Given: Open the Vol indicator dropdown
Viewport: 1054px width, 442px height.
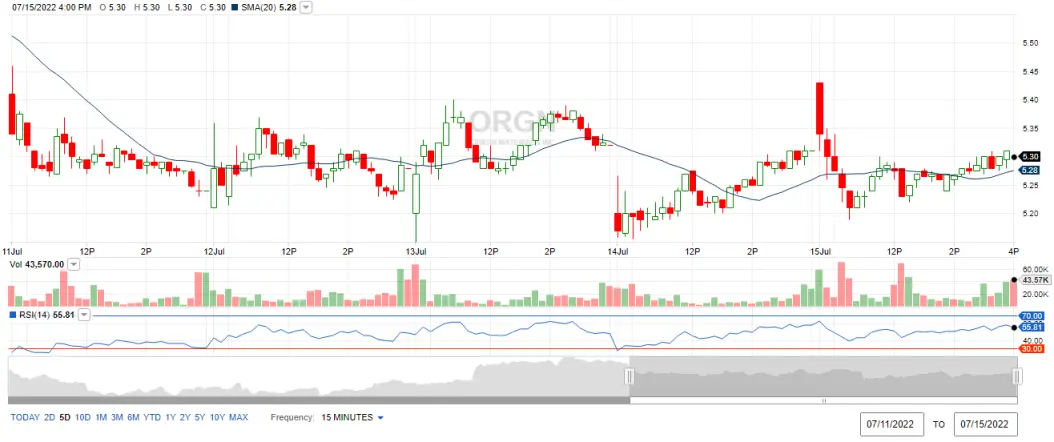Looking at the screenshot, I should pyautogui.click(x=74, y=265).
